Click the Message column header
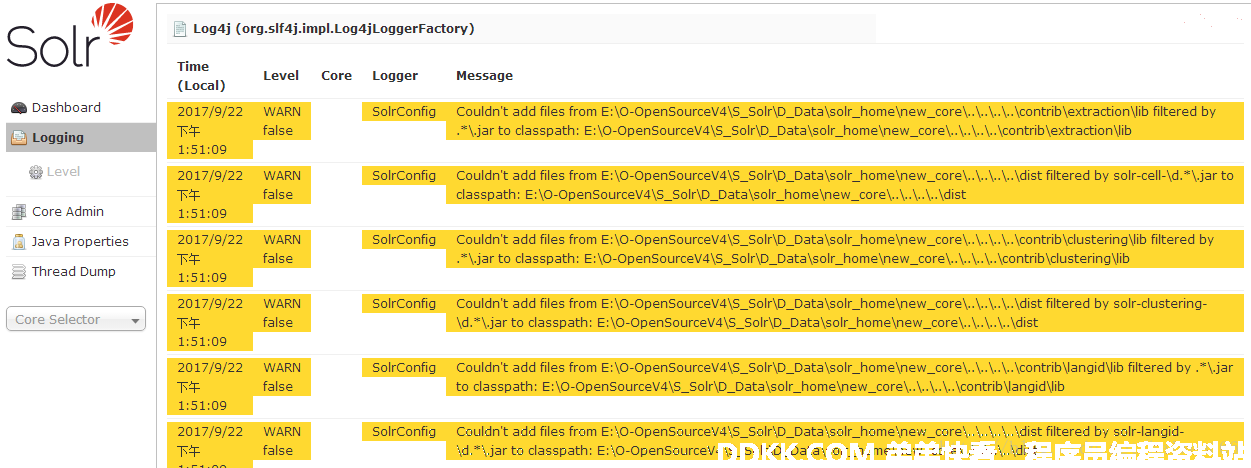 (484, 76)
